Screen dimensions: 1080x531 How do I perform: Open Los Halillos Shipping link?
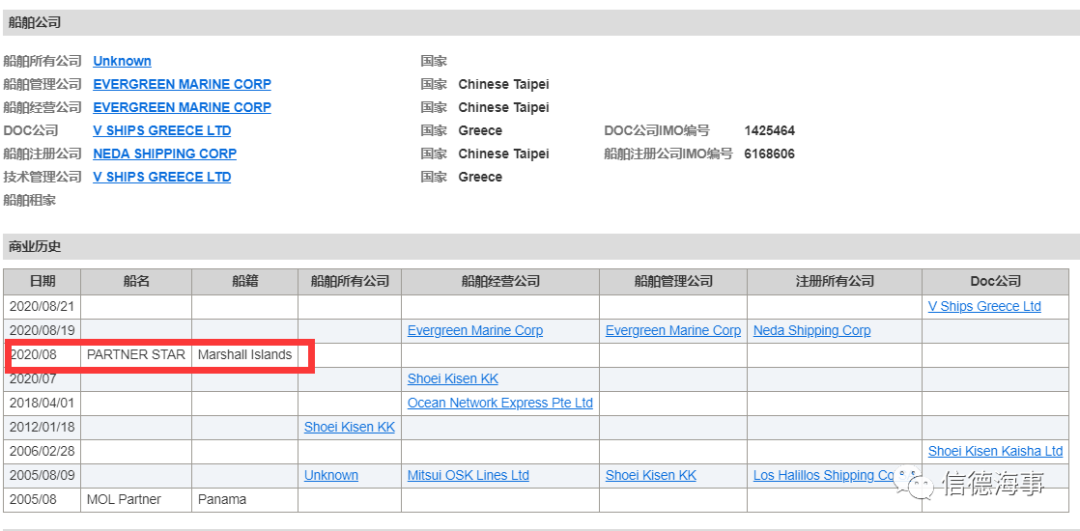824,475
